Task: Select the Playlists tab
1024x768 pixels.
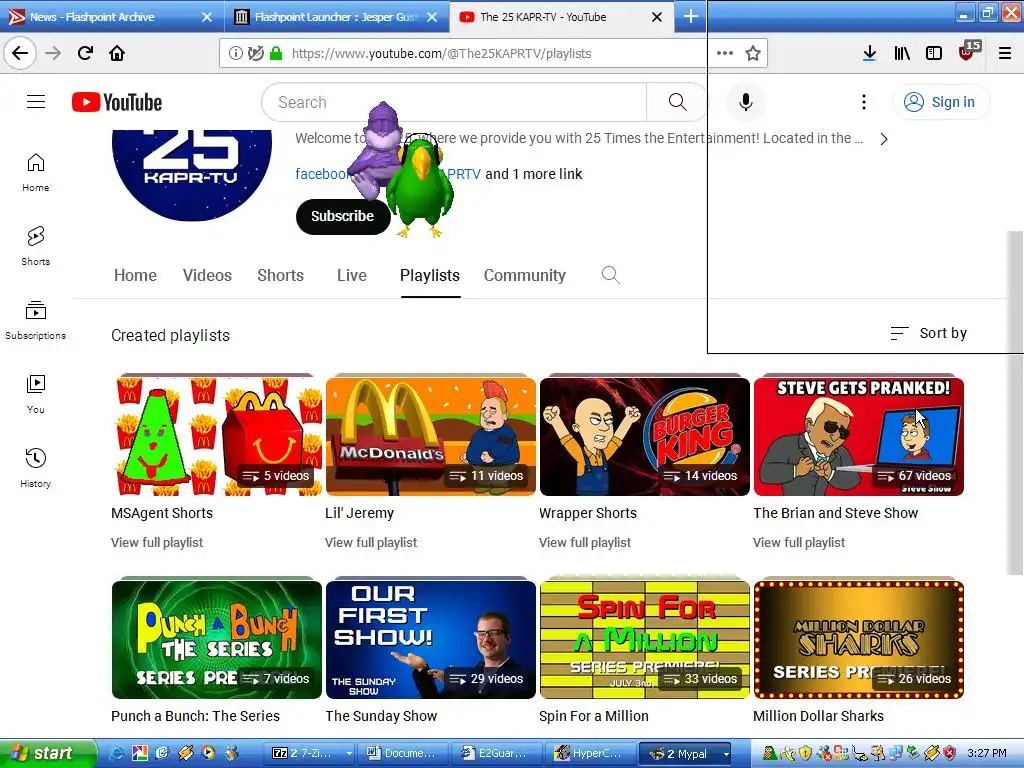Action: click(x=430, y=275)
